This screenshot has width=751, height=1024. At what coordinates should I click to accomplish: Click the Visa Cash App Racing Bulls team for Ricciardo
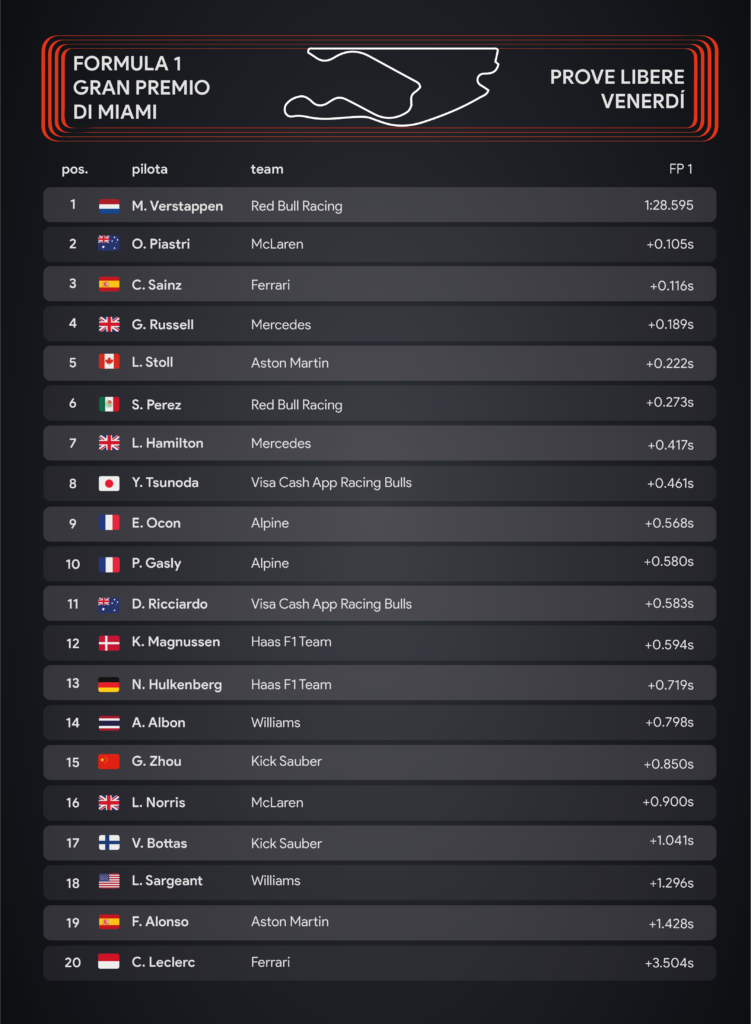(331, 604)
